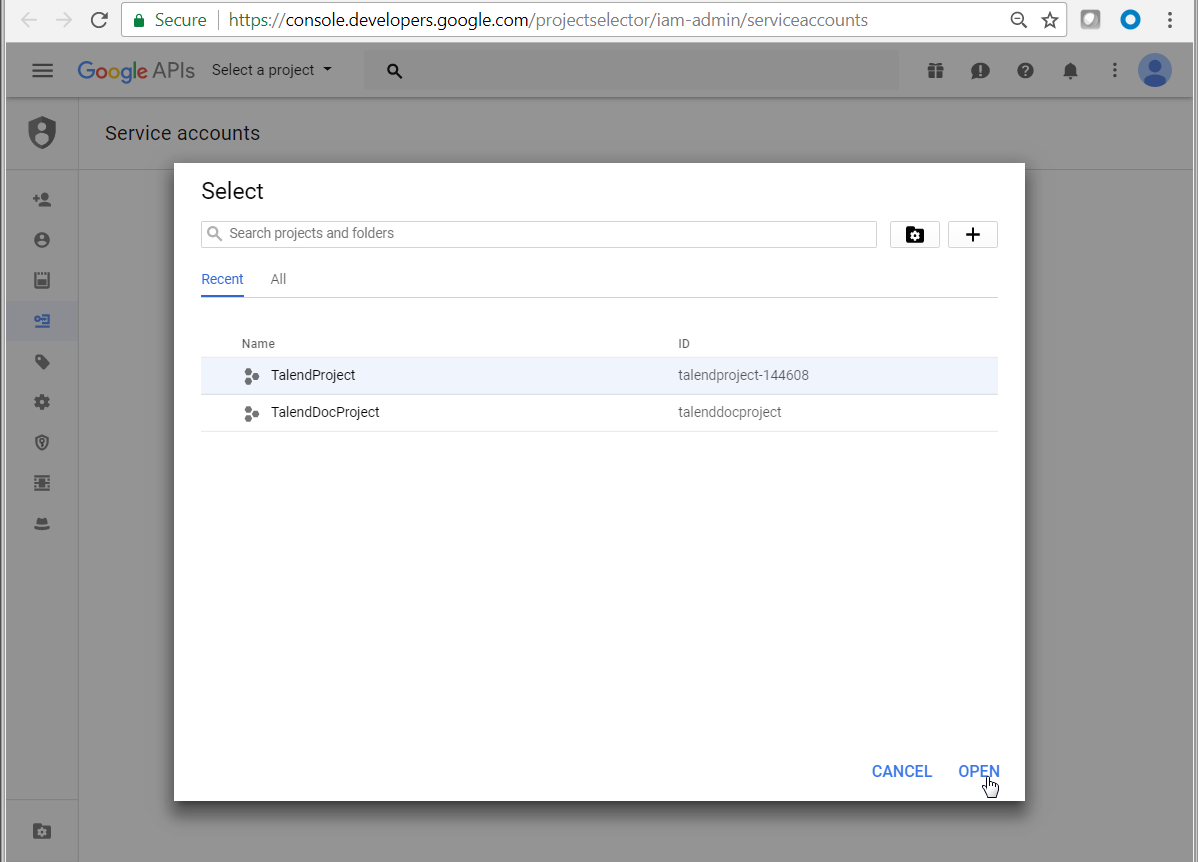Open the Chrome browser menu
The image size is (1198, 862).
(x=1170, y=20)
